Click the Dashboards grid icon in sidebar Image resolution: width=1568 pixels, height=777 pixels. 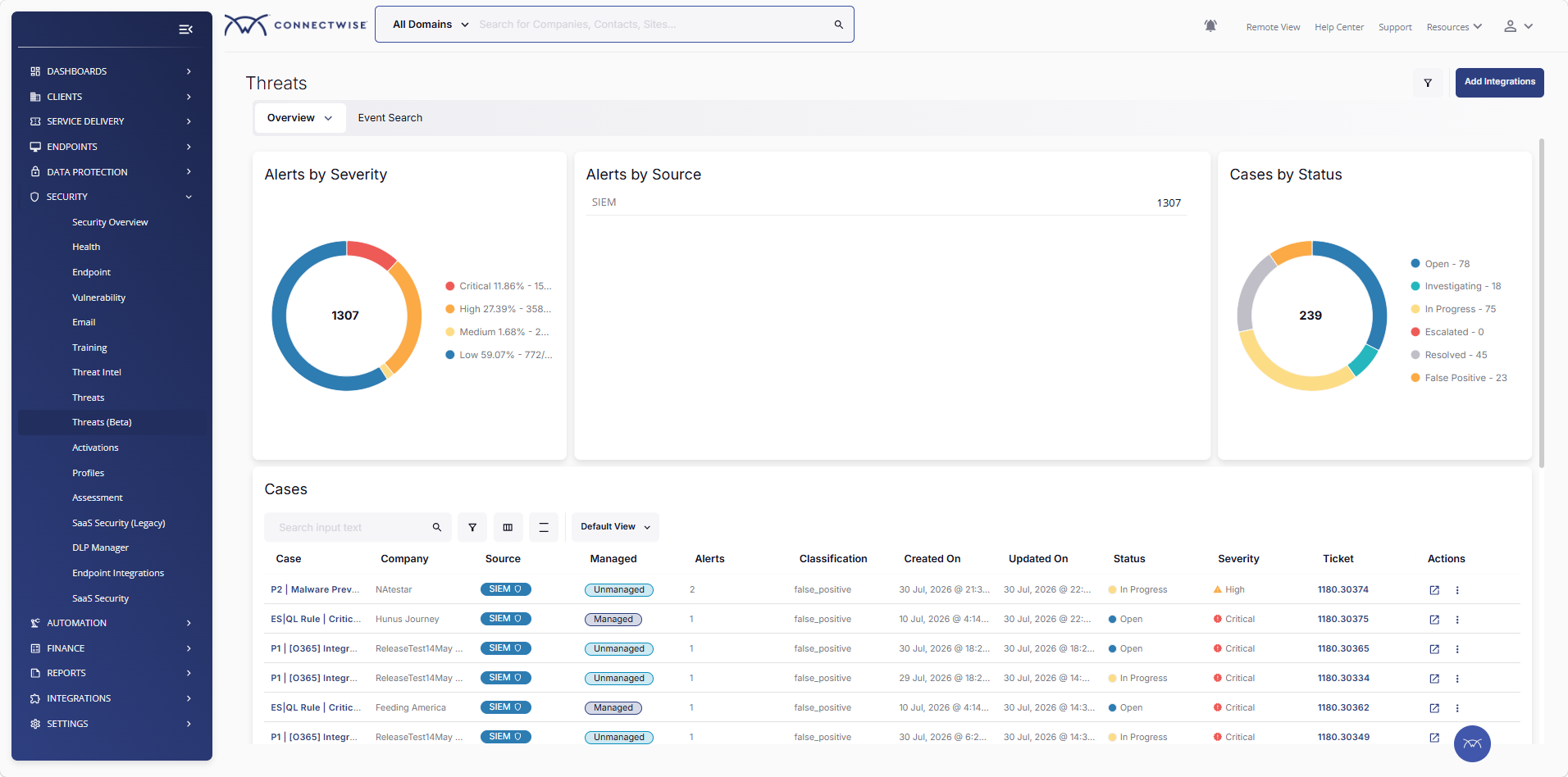click(35, 71)
